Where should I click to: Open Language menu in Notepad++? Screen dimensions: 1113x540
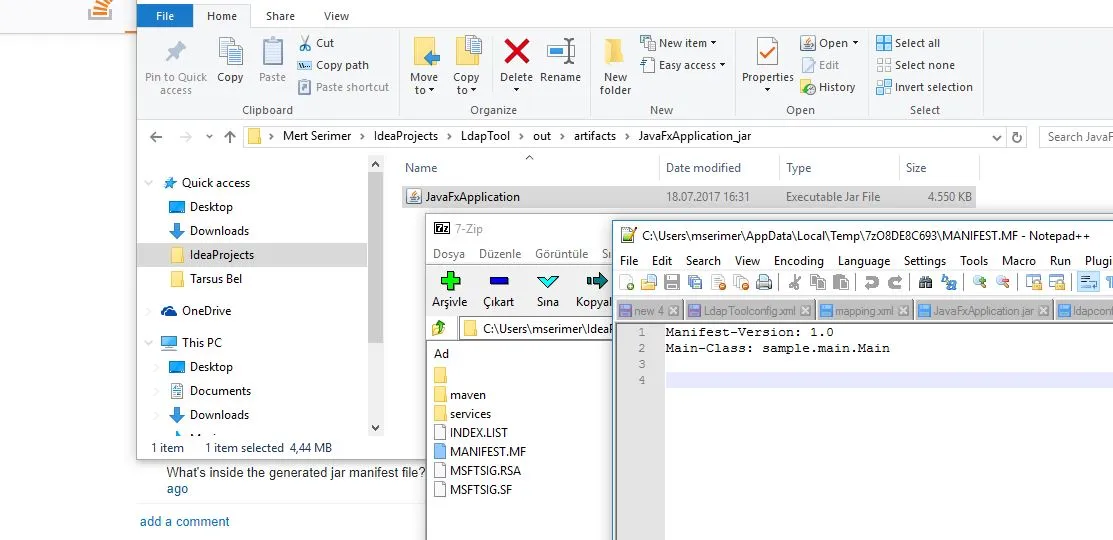coord(863,260)
